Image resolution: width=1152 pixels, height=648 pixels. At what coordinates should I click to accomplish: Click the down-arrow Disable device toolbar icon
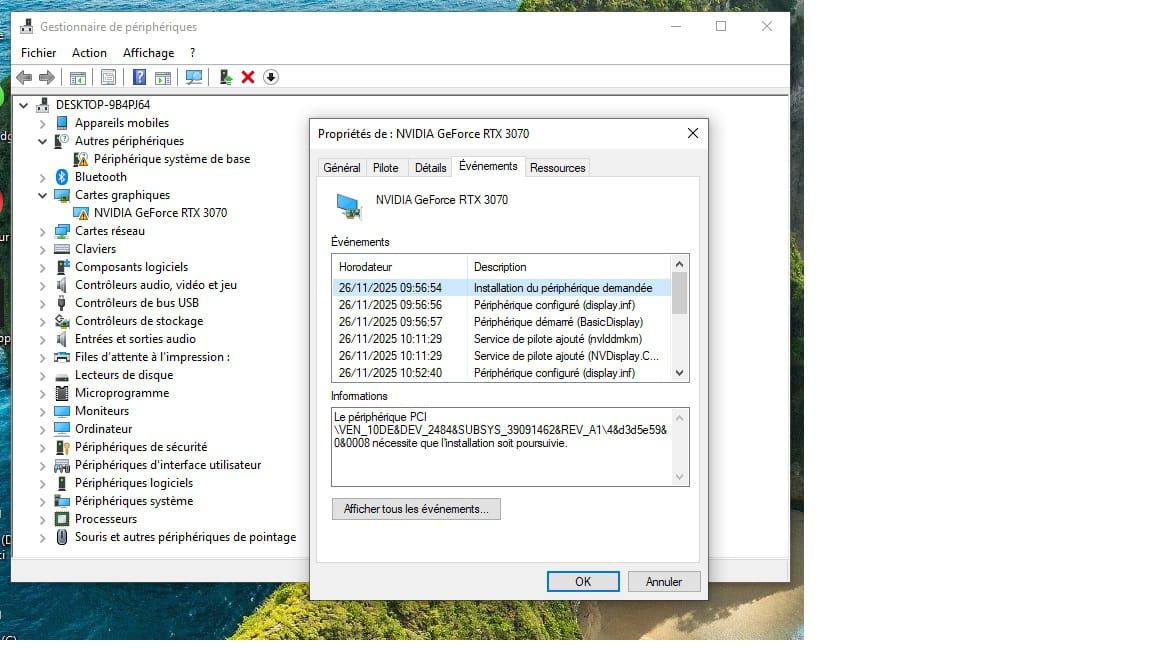pos(271,77)
